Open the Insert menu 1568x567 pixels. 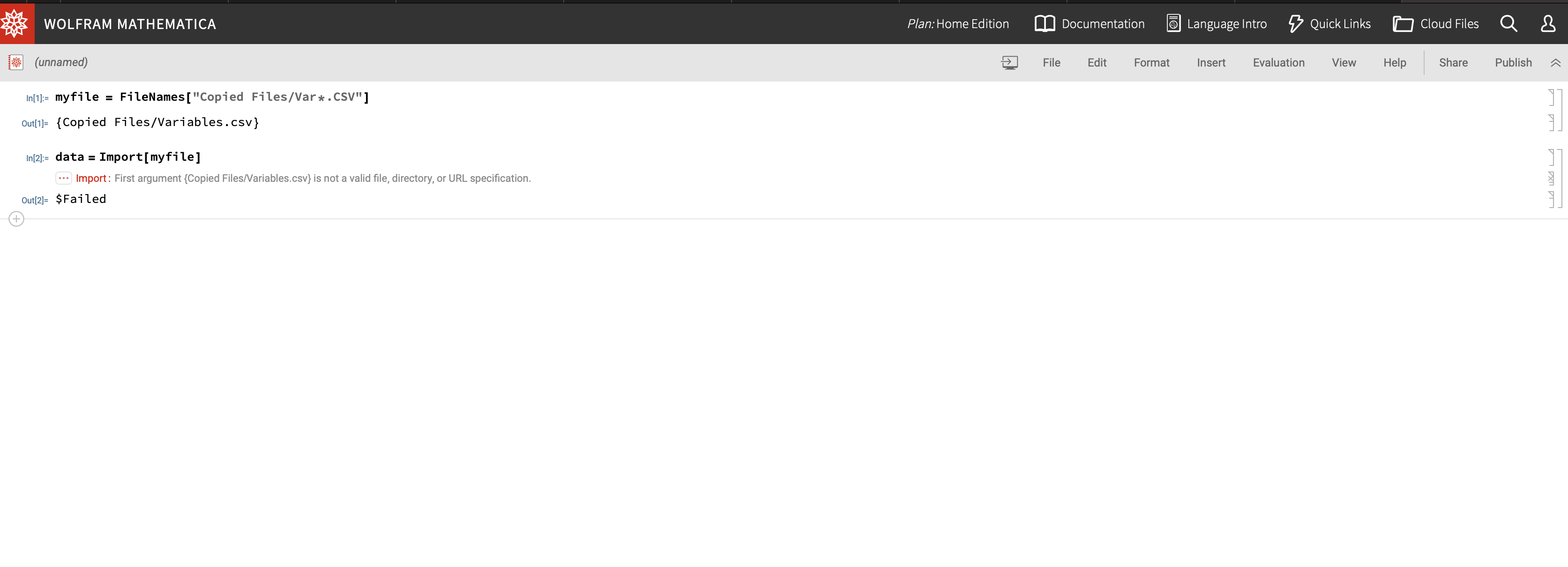click(x=1211, y=63)
